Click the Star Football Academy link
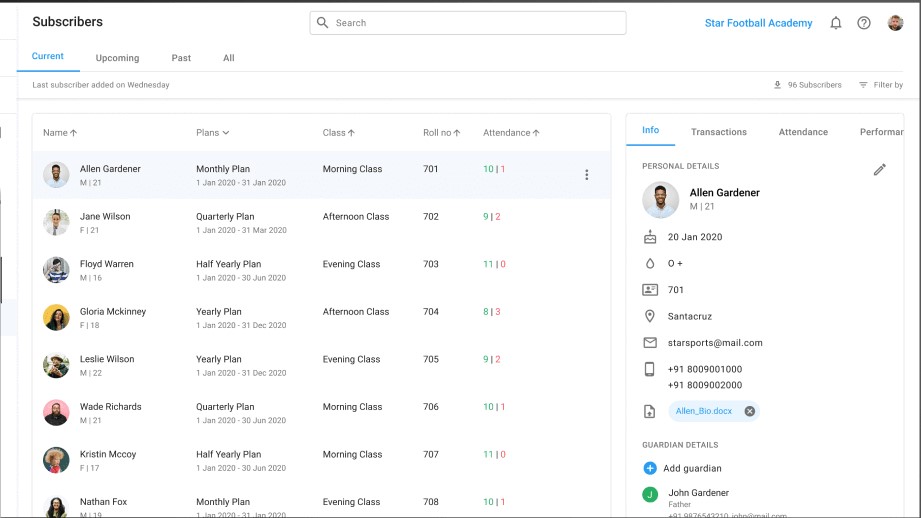Image resolution: width=921 pixels, height=518 pixels. (x=758, y=23)
